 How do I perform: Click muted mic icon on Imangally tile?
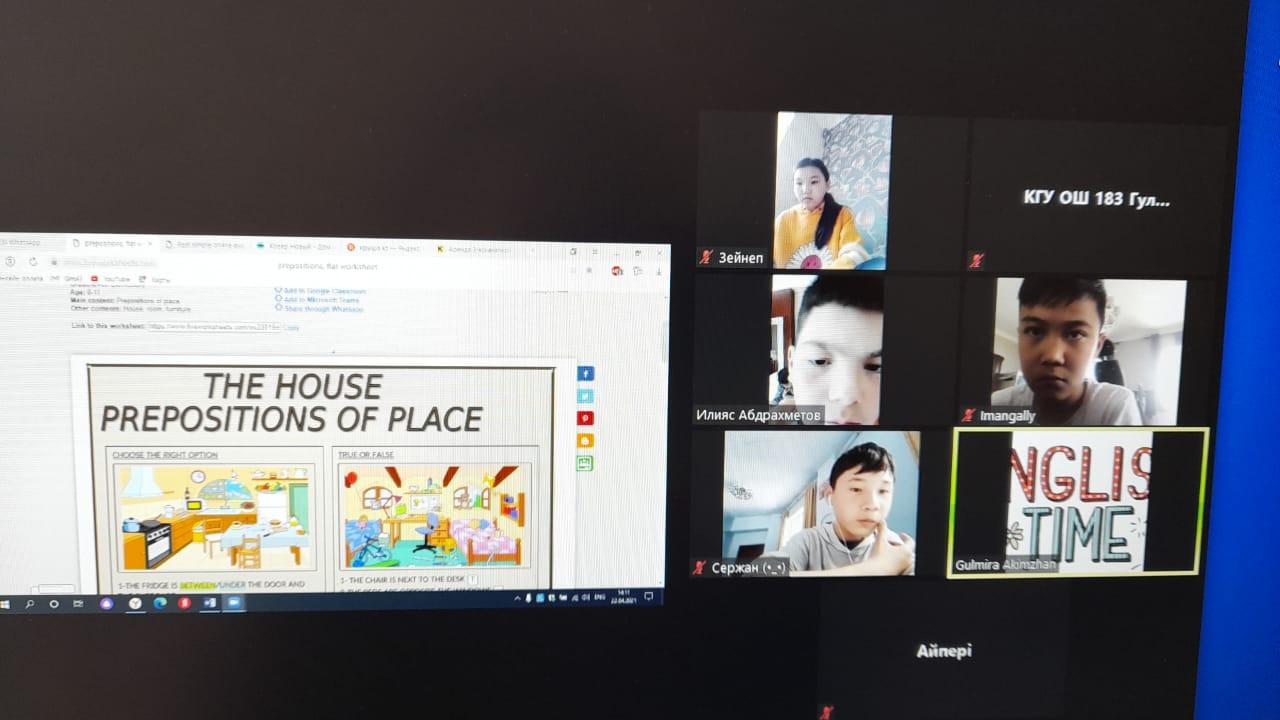[968, 415]
